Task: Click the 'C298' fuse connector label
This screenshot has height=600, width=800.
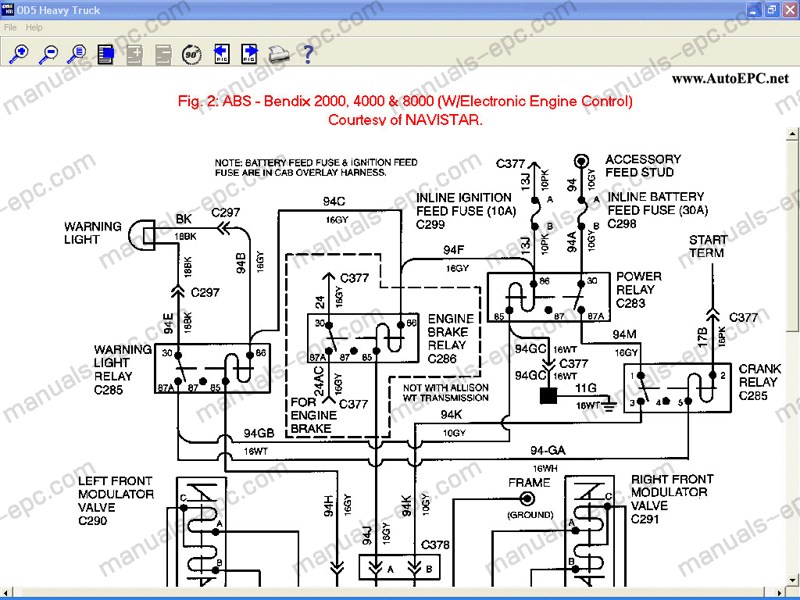Action: click(x=622, y=223)
